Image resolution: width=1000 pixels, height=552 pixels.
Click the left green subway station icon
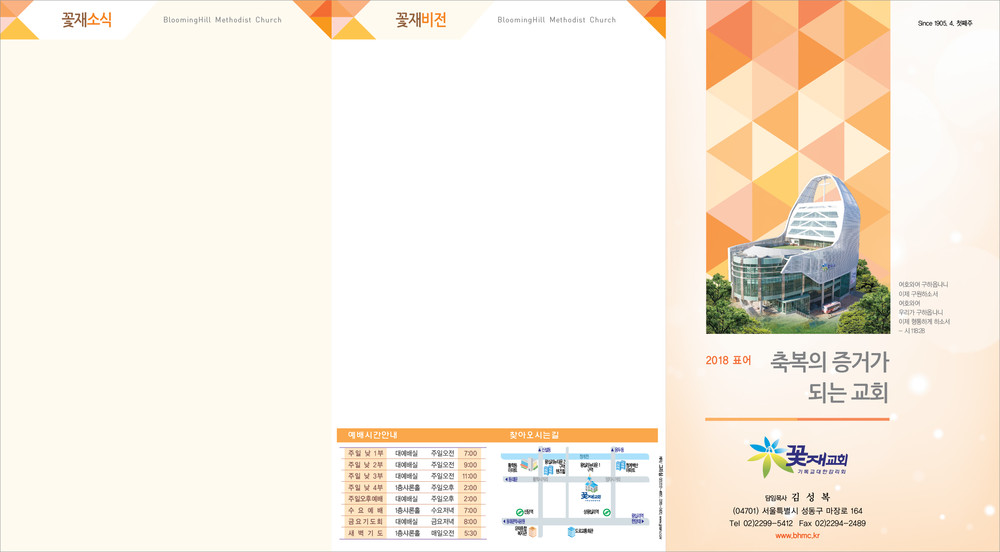[520, 511]
